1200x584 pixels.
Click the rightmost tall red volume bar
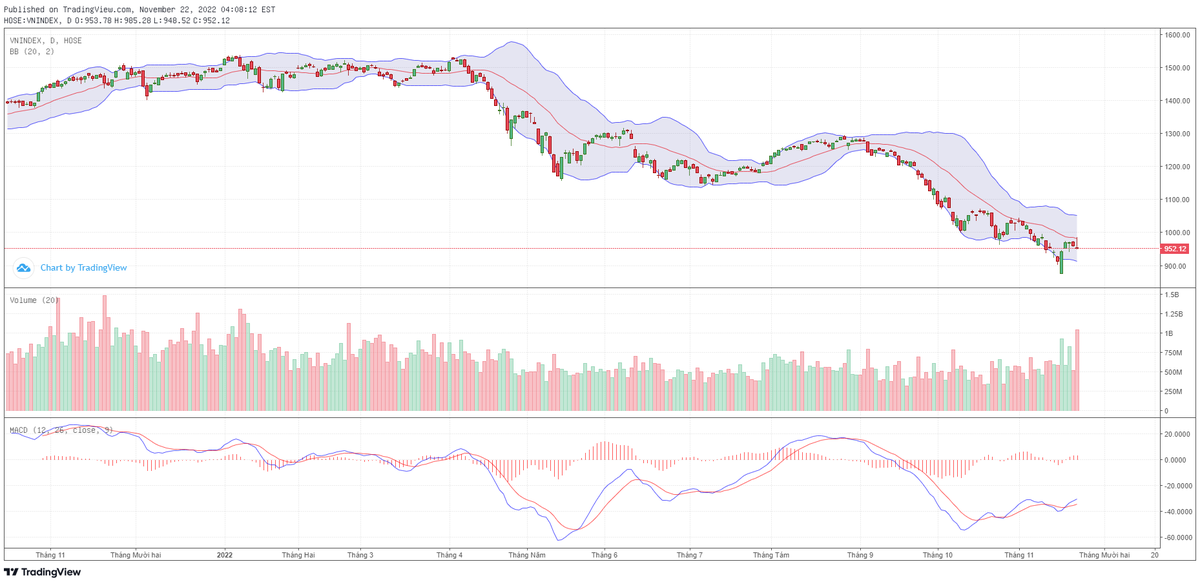click(1077, 370)
